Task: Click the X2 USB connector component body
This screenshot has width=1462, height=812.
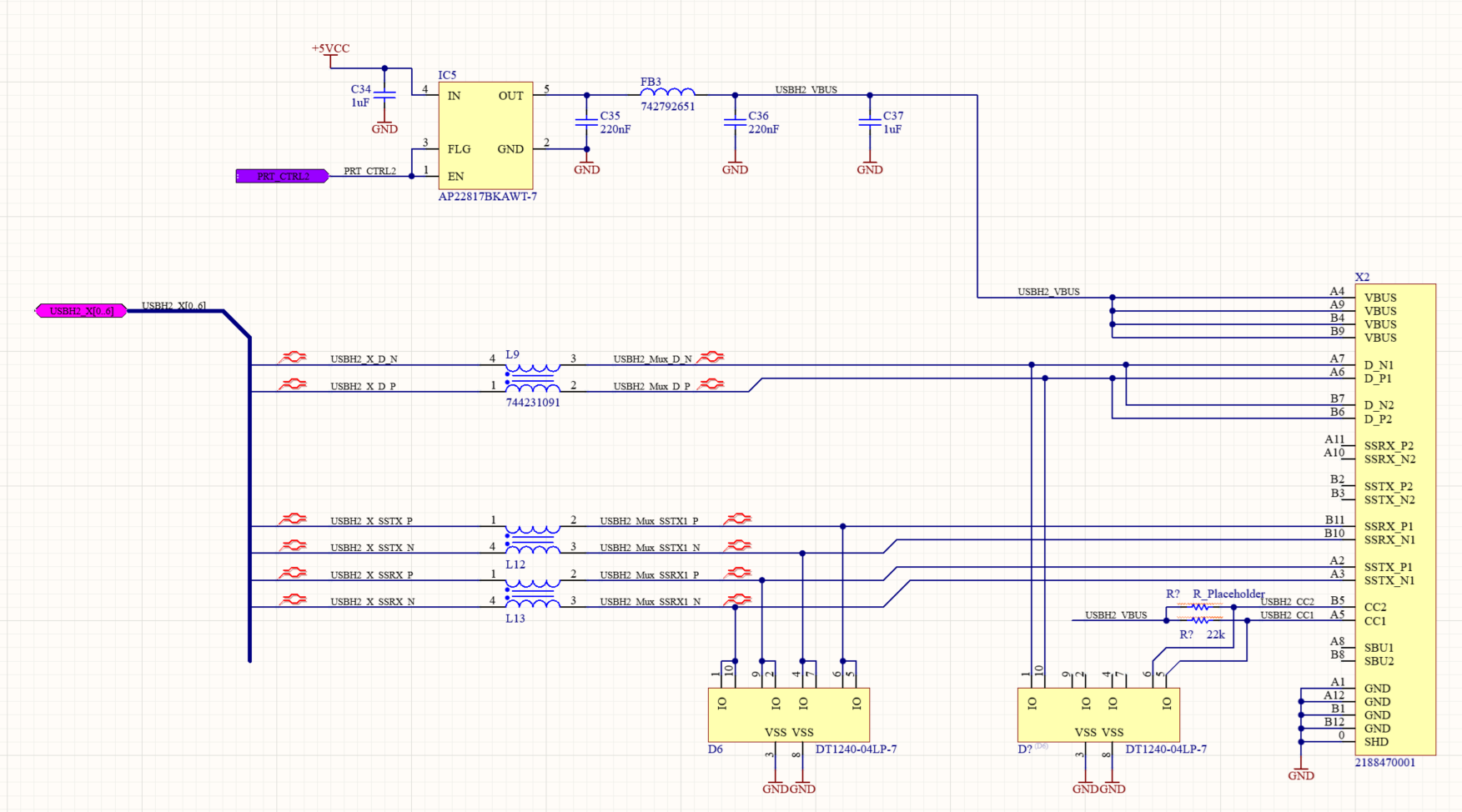Action: (x=1394, y=517)
